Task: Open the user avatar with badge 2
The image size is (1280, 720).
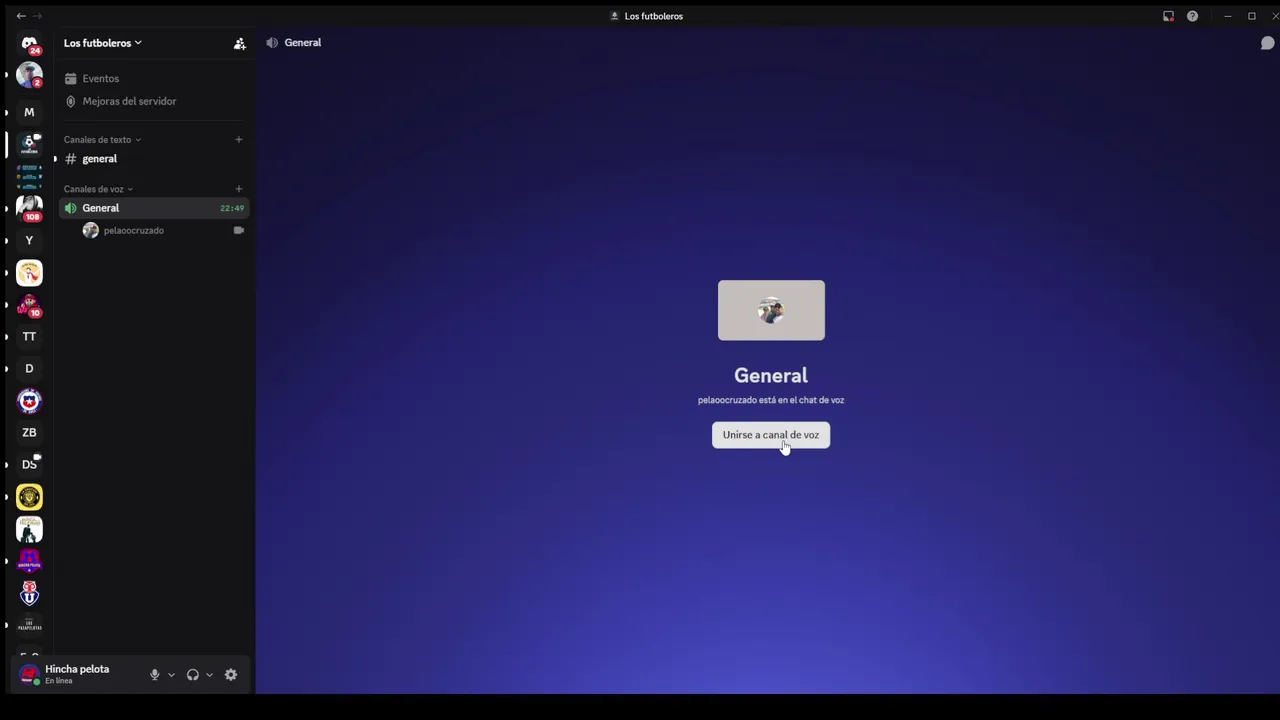Action: 29,75
